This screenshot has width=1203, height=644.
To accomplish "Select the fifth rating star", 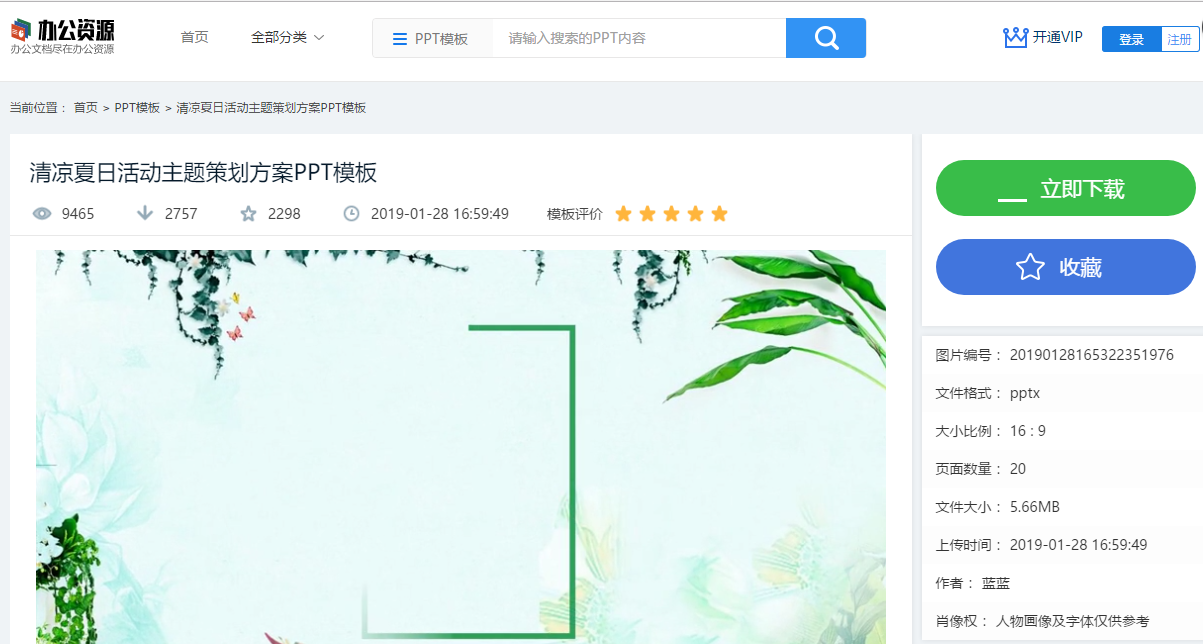I will (719, 213).
